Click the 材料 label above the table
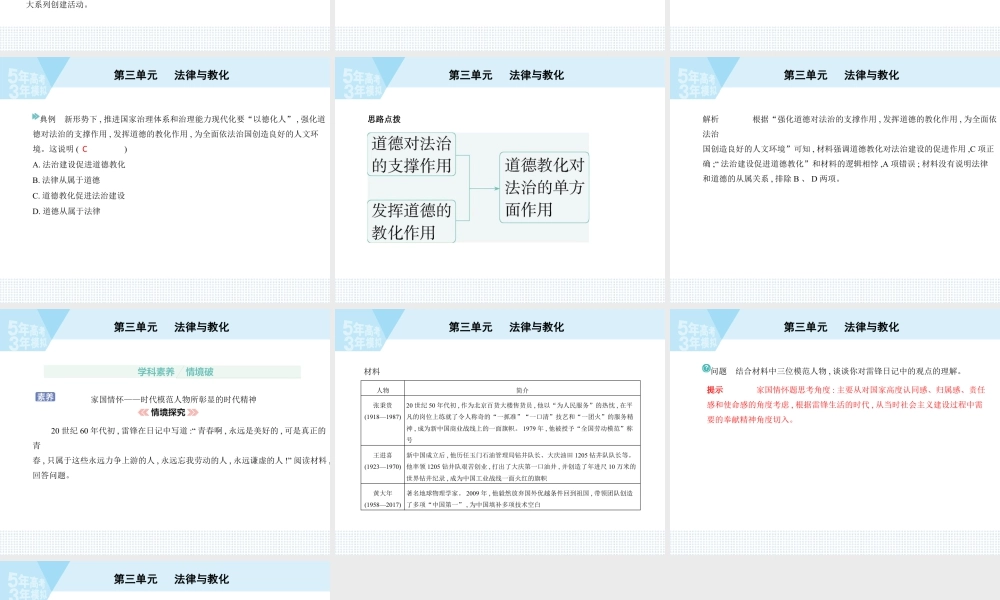The height and width of the screenshot is (600, 1000). [x=372, y=371]
